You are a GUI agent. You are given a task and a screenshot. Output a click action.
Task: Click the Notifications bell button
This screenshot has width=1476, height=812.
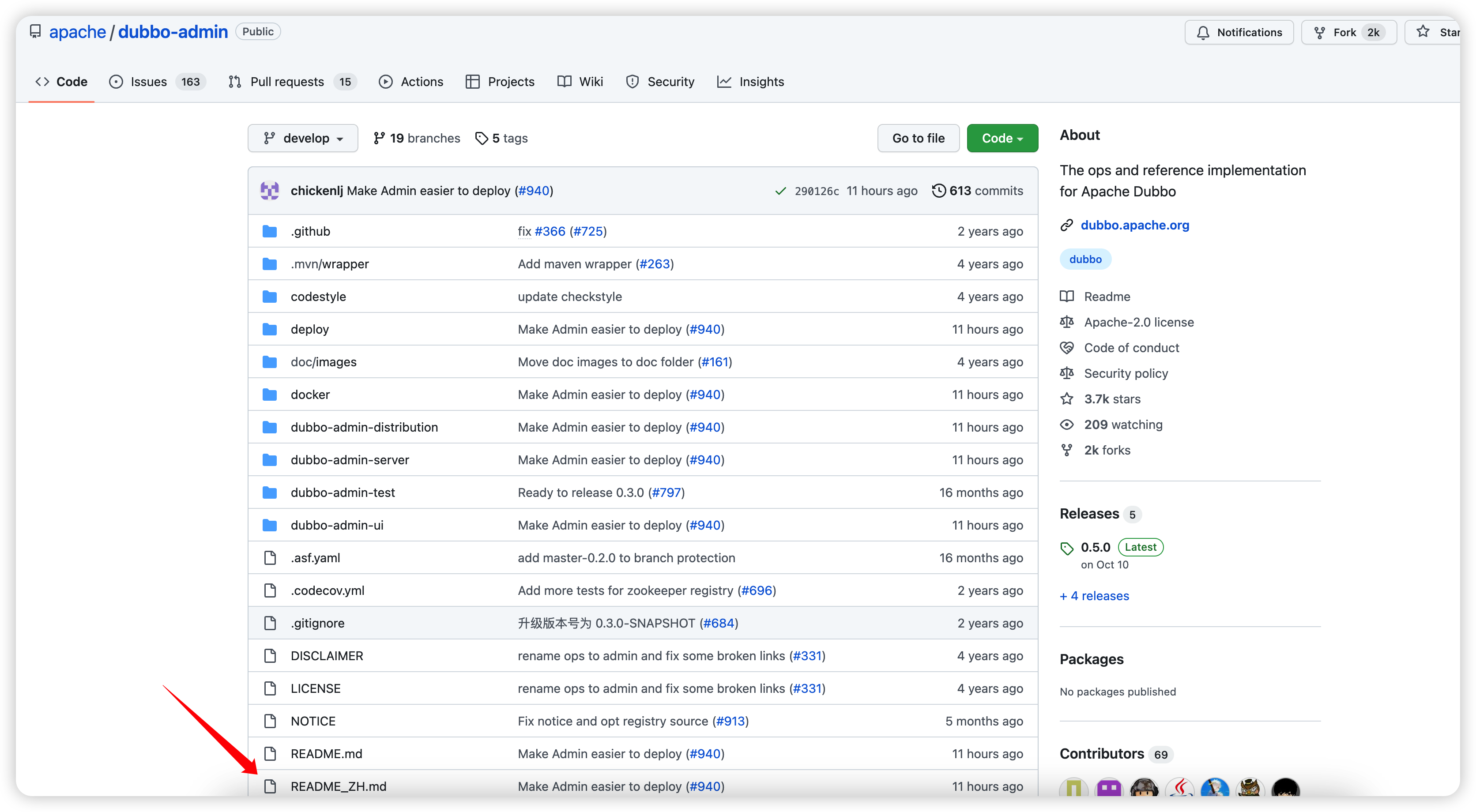click(1239, 33)
